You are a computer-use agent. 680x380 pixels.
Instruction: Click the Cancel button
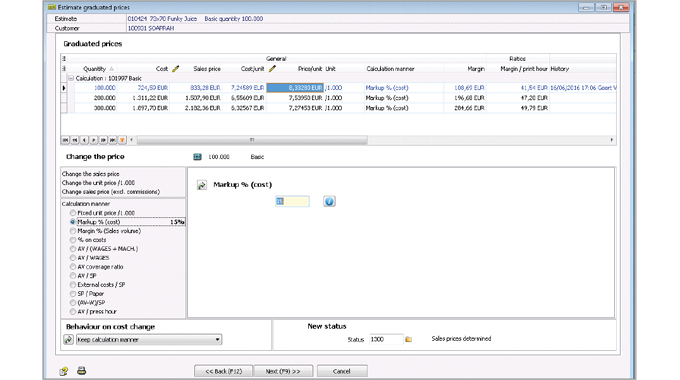pos(342,371)
